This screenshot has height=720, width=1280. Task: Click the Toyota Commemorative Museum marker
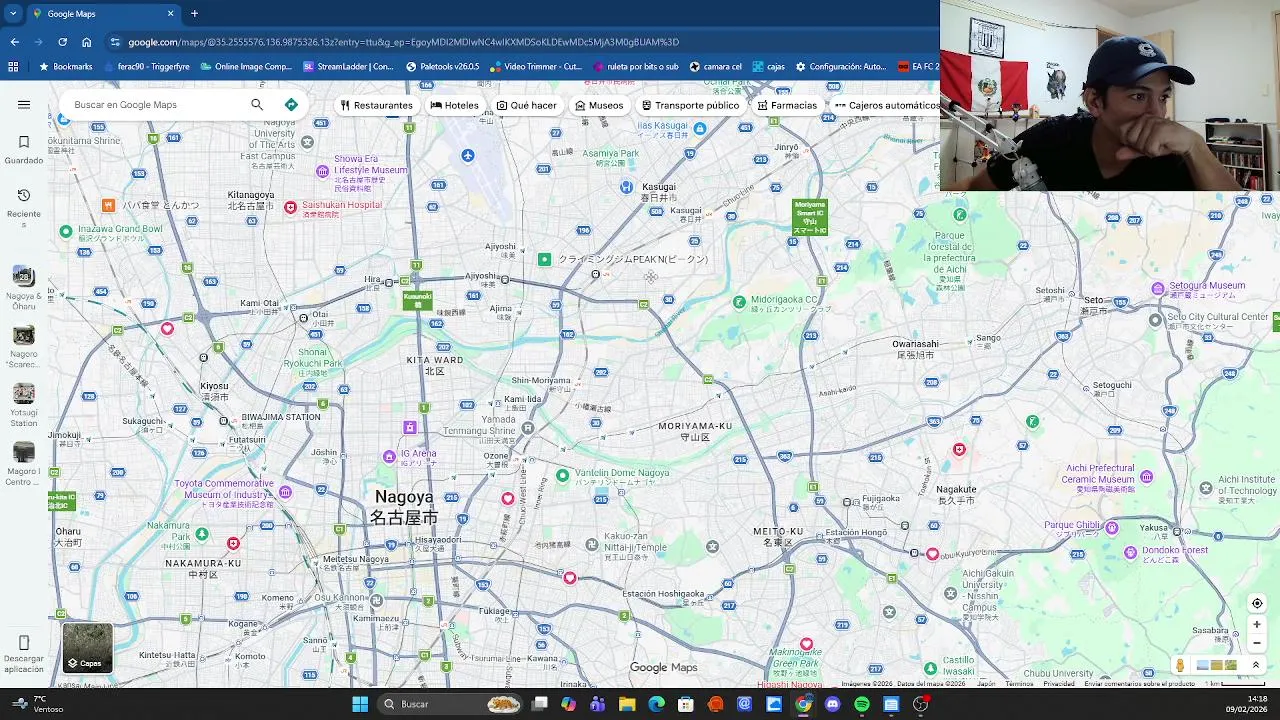(286, 492)
